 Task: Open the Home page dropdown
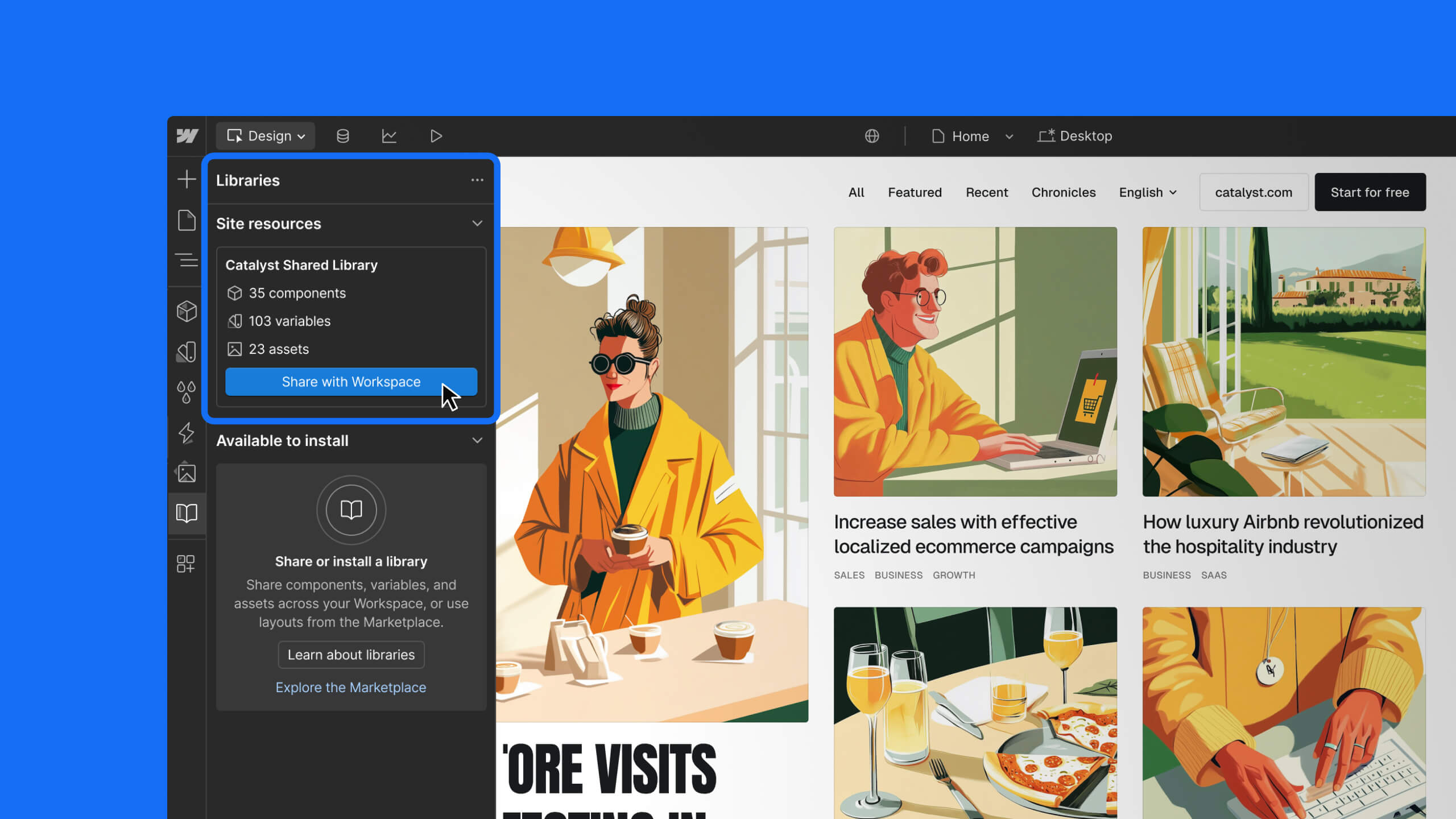point(1010,136)
